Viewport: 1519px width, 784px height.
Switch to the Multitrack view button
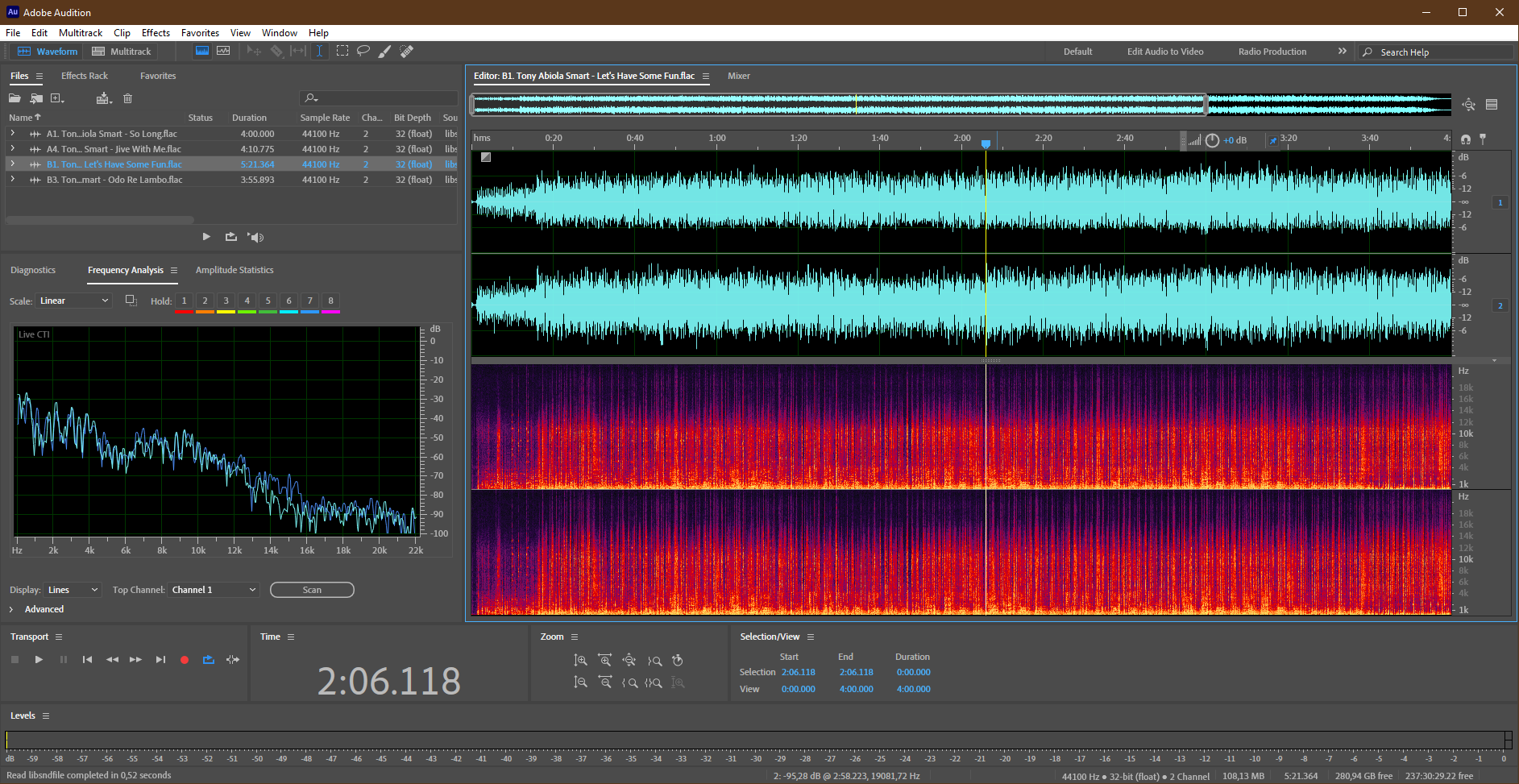pyautogui.click(x=122, y=52)
